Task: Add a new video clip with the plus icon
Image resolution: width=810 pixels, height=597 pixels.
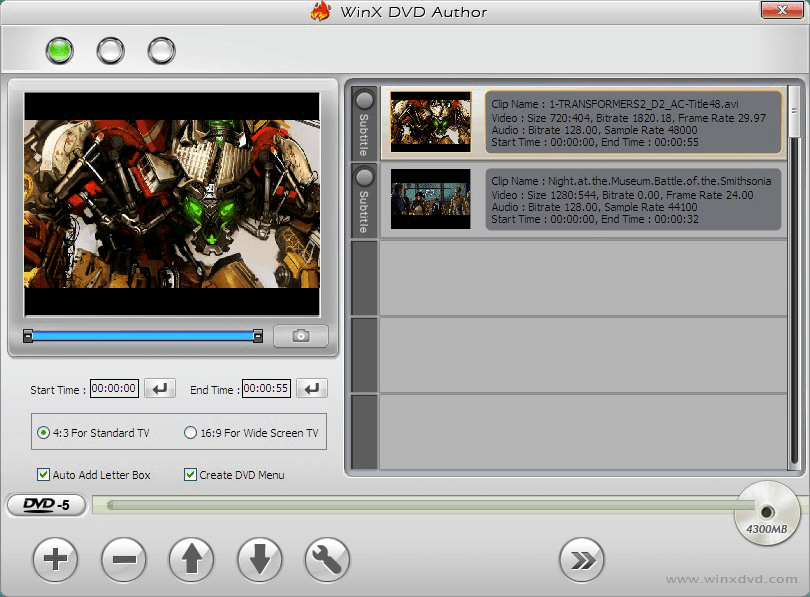Action: [55, 560]
